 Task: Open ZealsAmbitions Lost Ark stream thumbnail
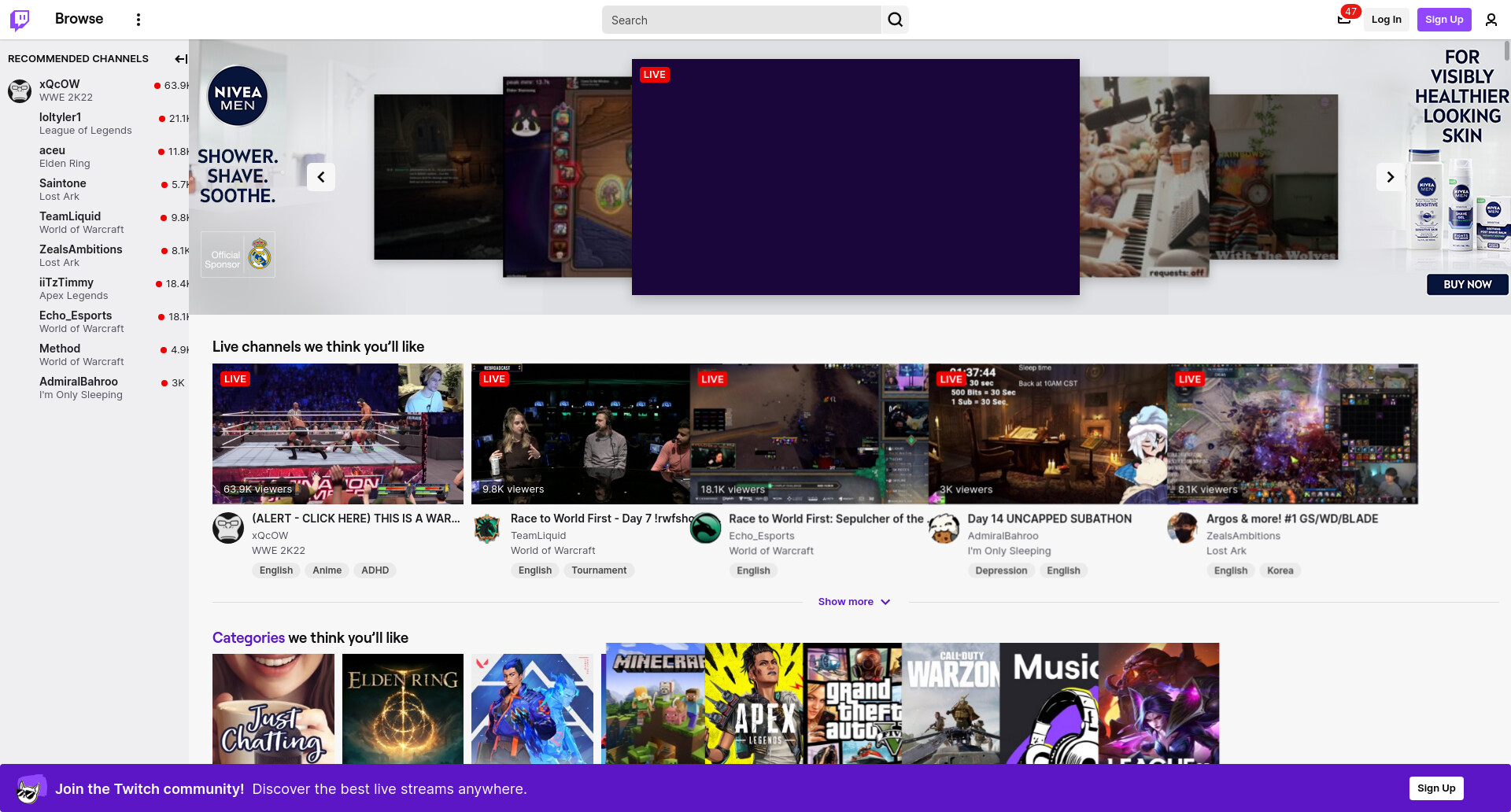[x=1292, y=434]
